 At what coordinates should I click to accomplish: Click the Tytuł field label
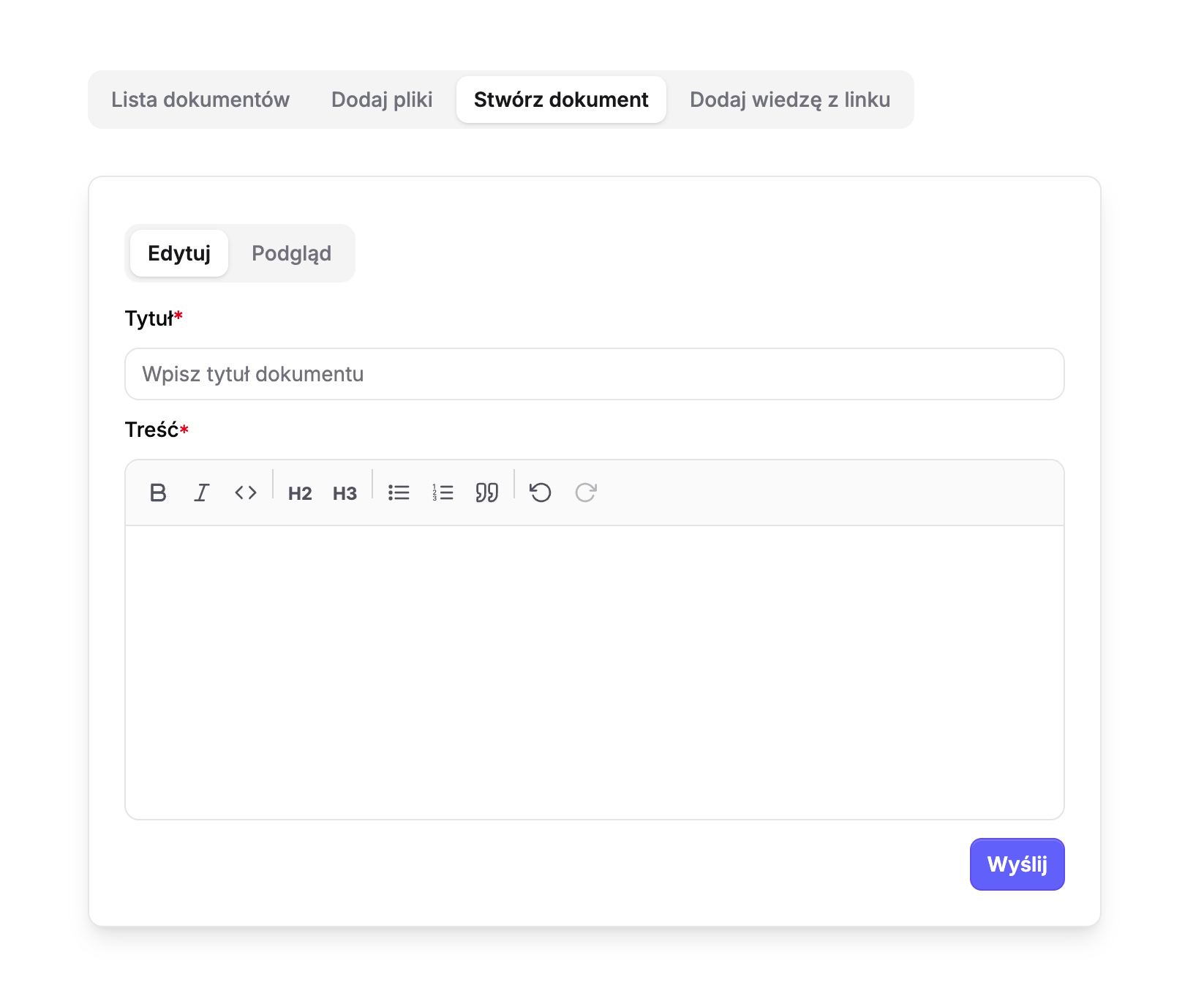point(150,319)
